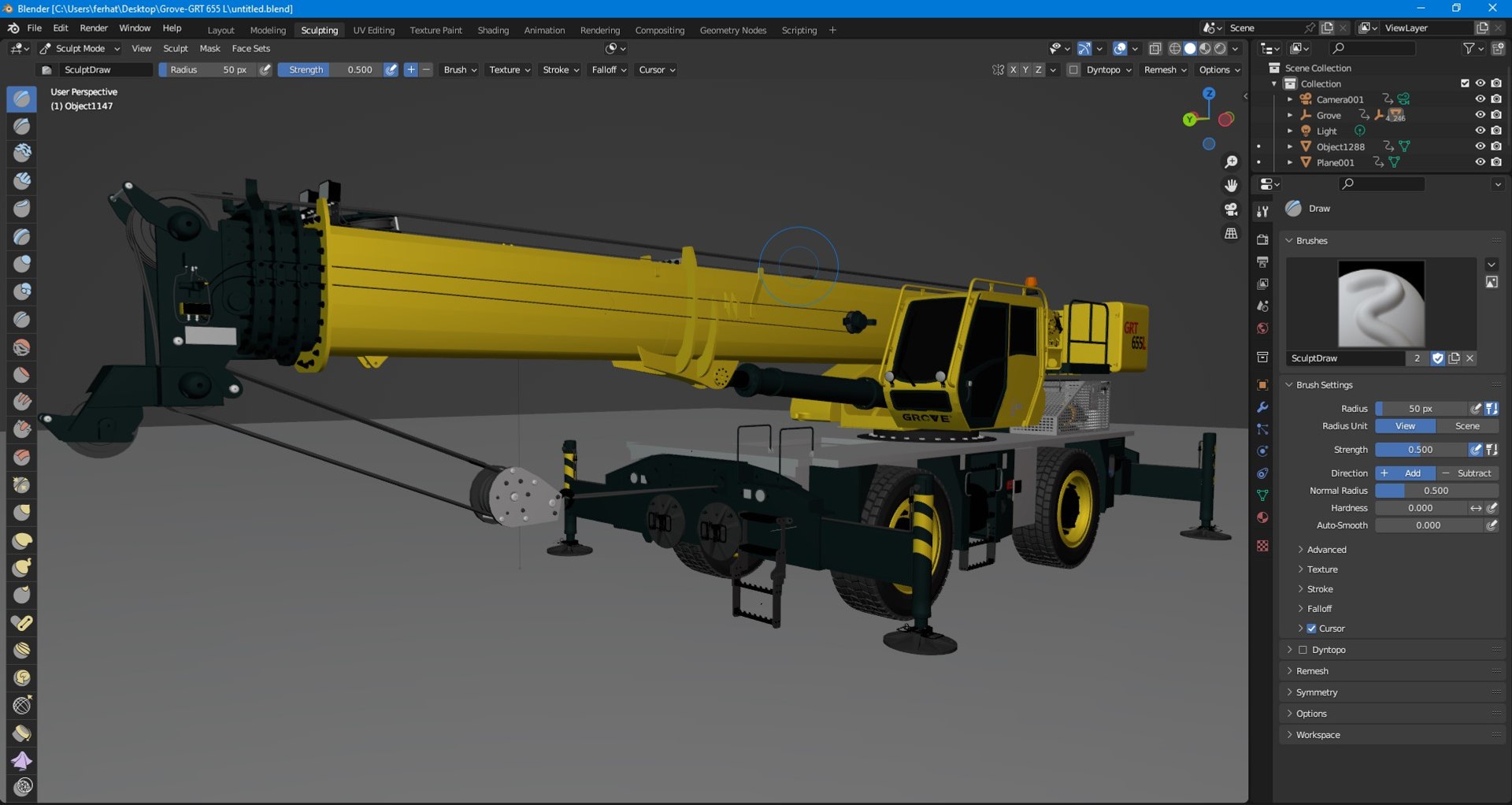Switch to the Shading workspace tab

pos(493,30)
